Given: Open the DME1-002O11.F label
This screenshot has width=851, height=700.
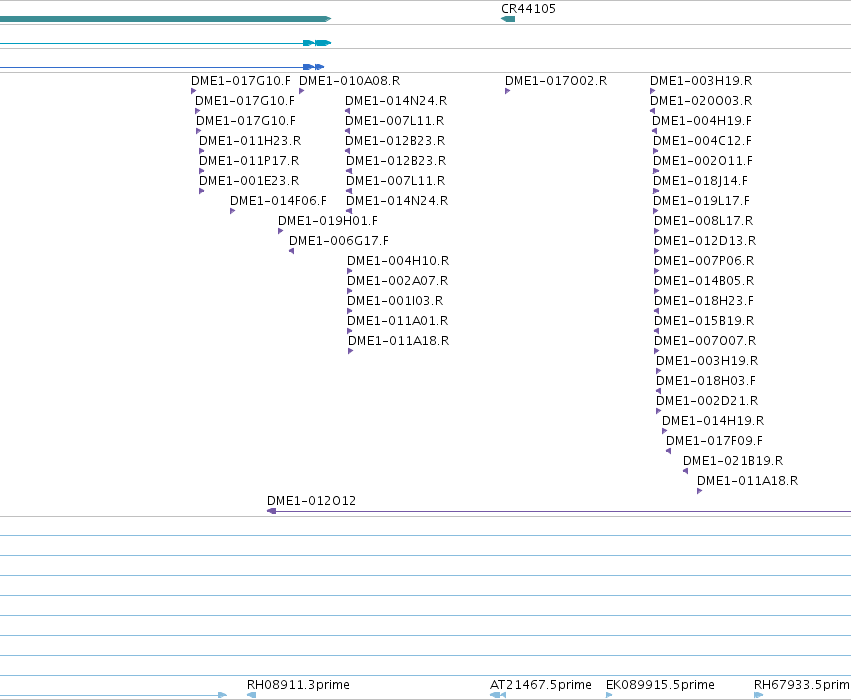Looking at the screenshot, I should 703,161.
